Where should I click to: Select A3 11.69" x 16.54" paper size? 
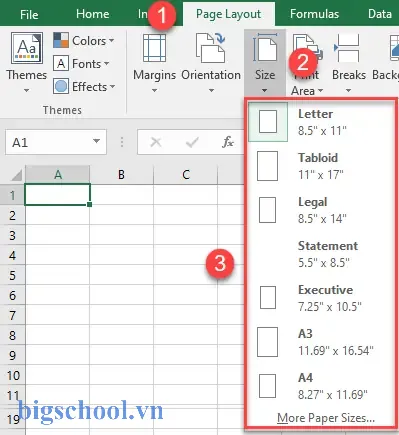tap(321, 342)
